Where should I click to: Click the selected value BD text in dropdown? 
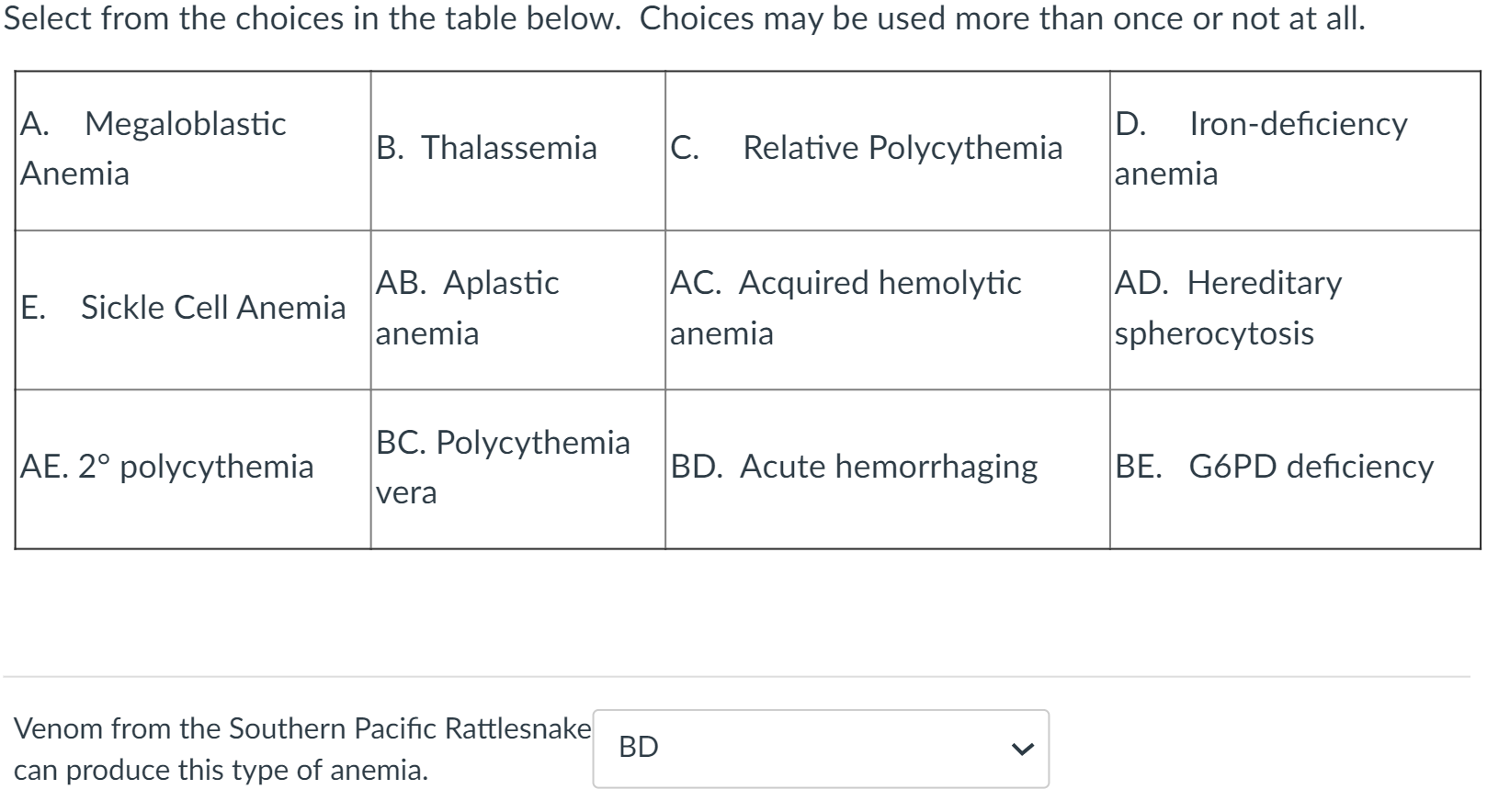639,748
